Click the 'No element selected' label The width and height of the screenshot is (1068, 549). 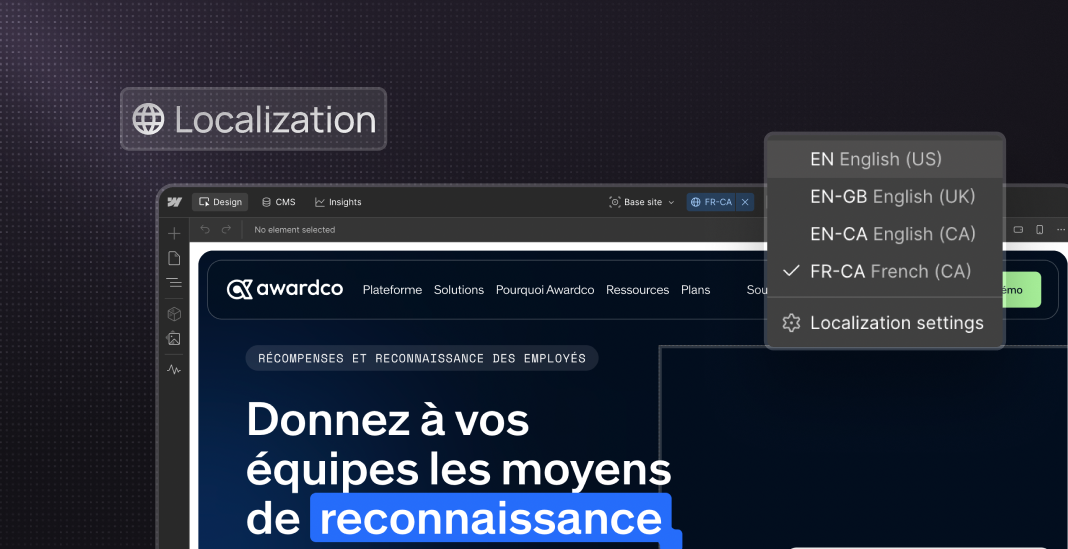pos(295,230)
